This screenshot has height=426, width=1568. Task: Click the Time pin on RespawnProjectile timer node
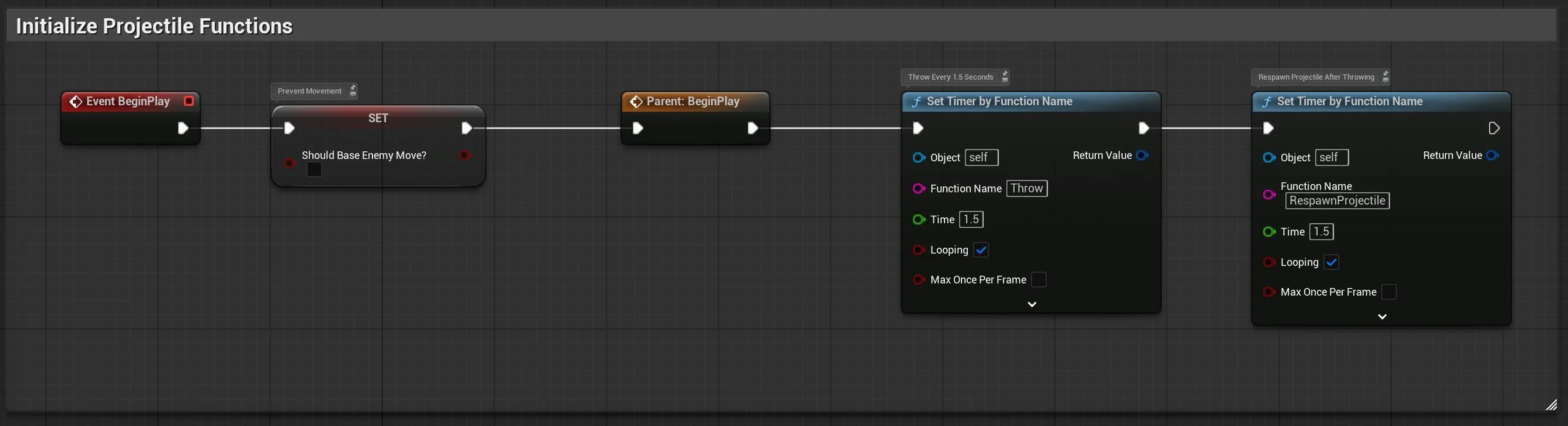[1269, 232]
